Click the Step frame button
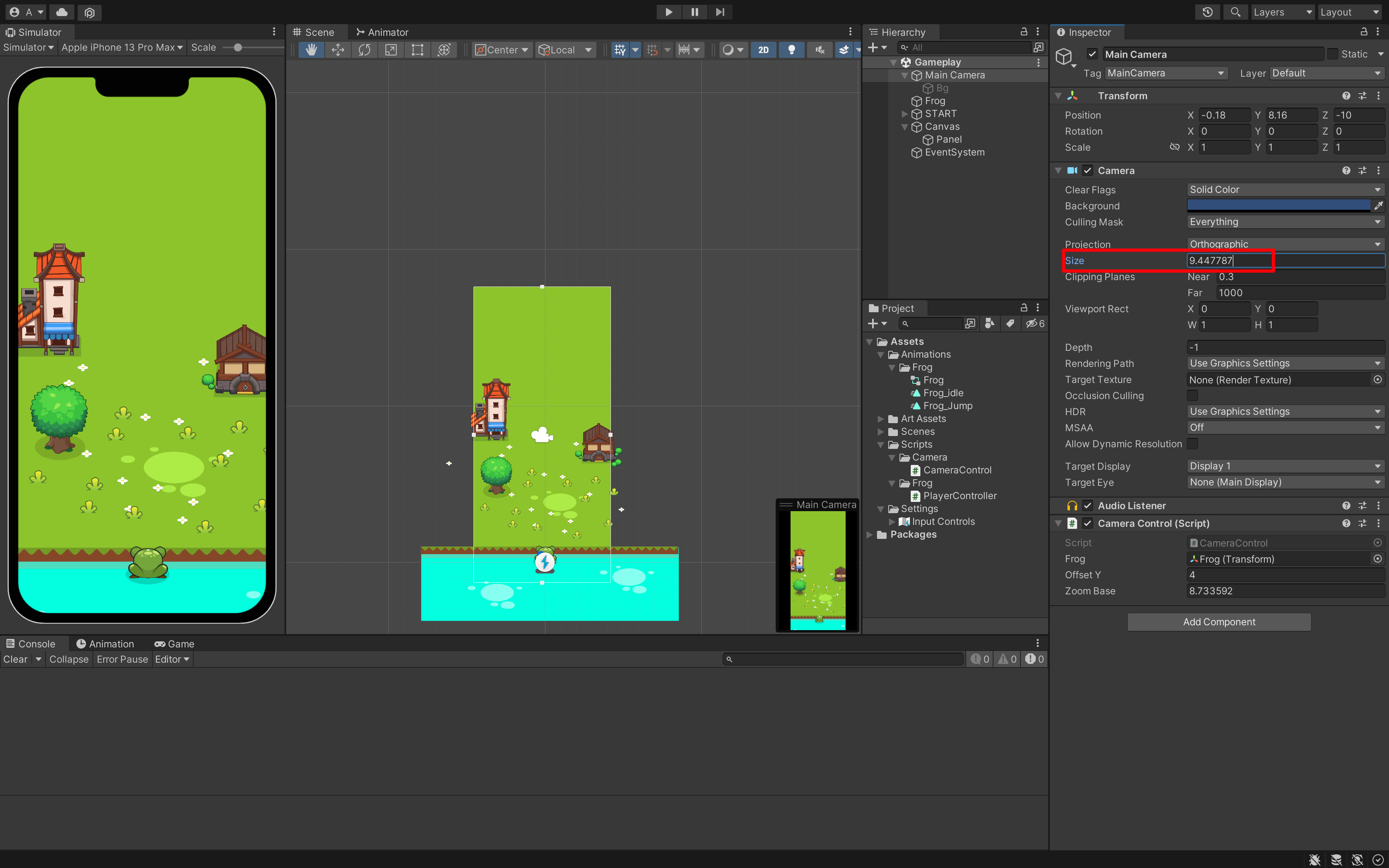Screen dimensions: 1389x868 pyautogui.click(x=720, y=12)
